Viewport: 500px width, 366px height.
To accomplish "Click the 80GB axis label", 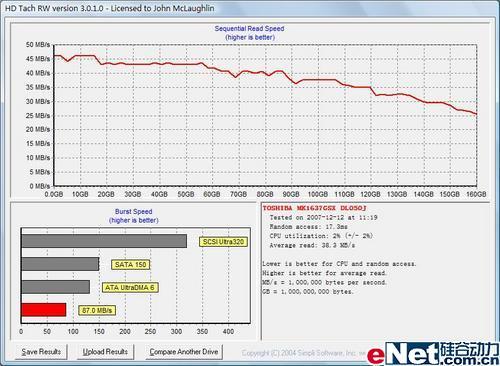I will coord(265,194).
